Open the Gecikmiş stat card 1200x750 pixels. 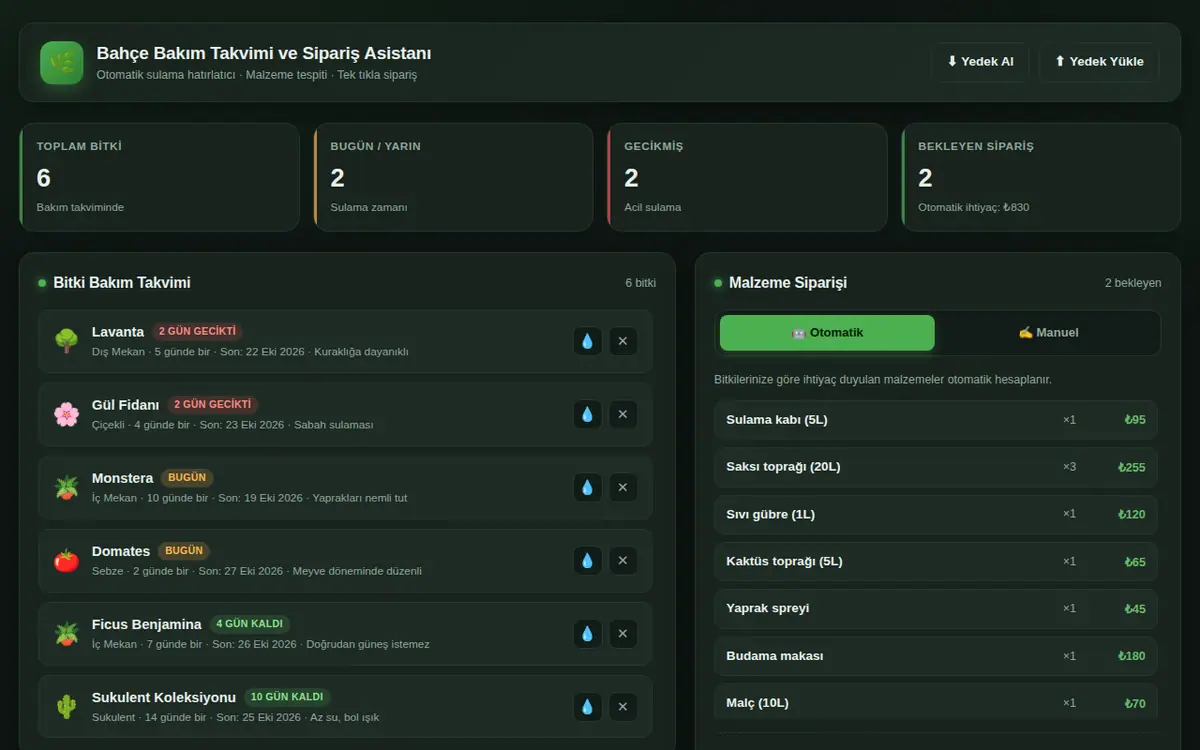point(747,177)
